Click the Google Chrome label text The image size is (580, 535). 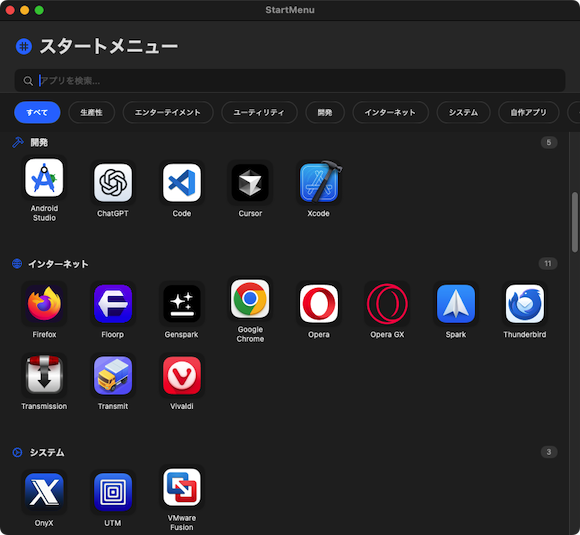coord(250,334)
